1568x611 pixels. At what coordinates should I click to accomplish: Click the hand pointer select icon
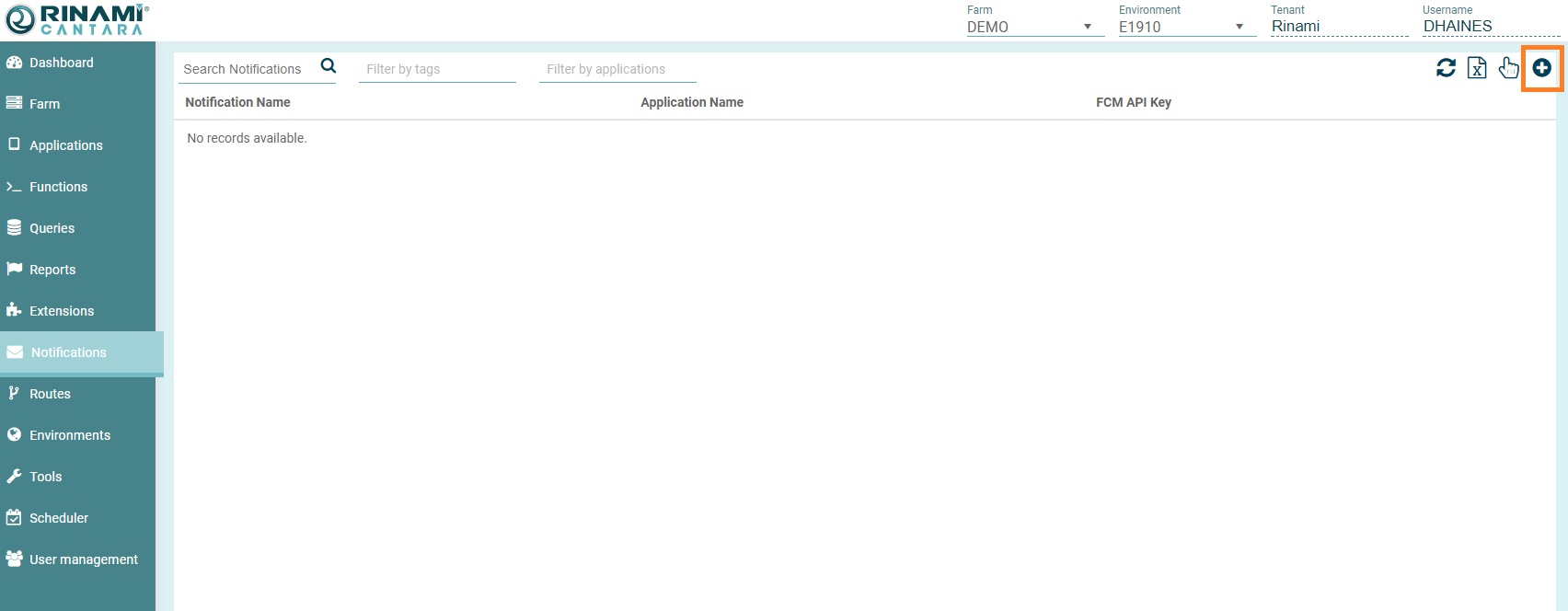(x=1508, y=67)
